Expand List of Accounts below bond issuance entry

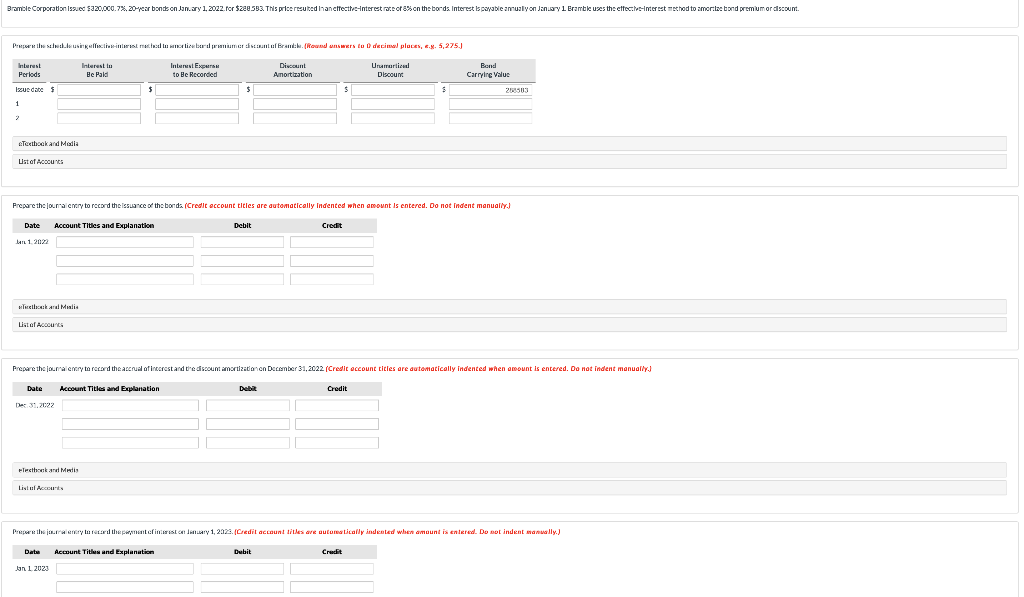coord(509,325)
